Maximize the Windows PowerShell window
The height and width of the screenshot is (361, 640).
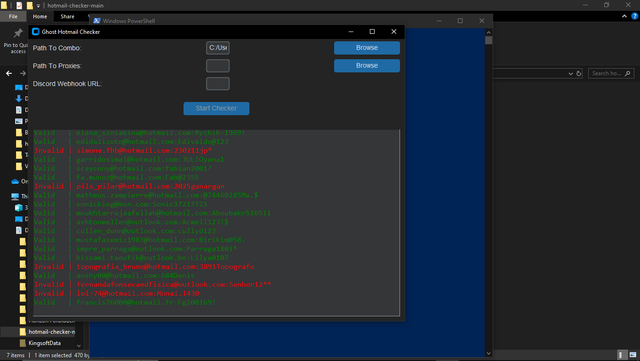click(460, 20)
